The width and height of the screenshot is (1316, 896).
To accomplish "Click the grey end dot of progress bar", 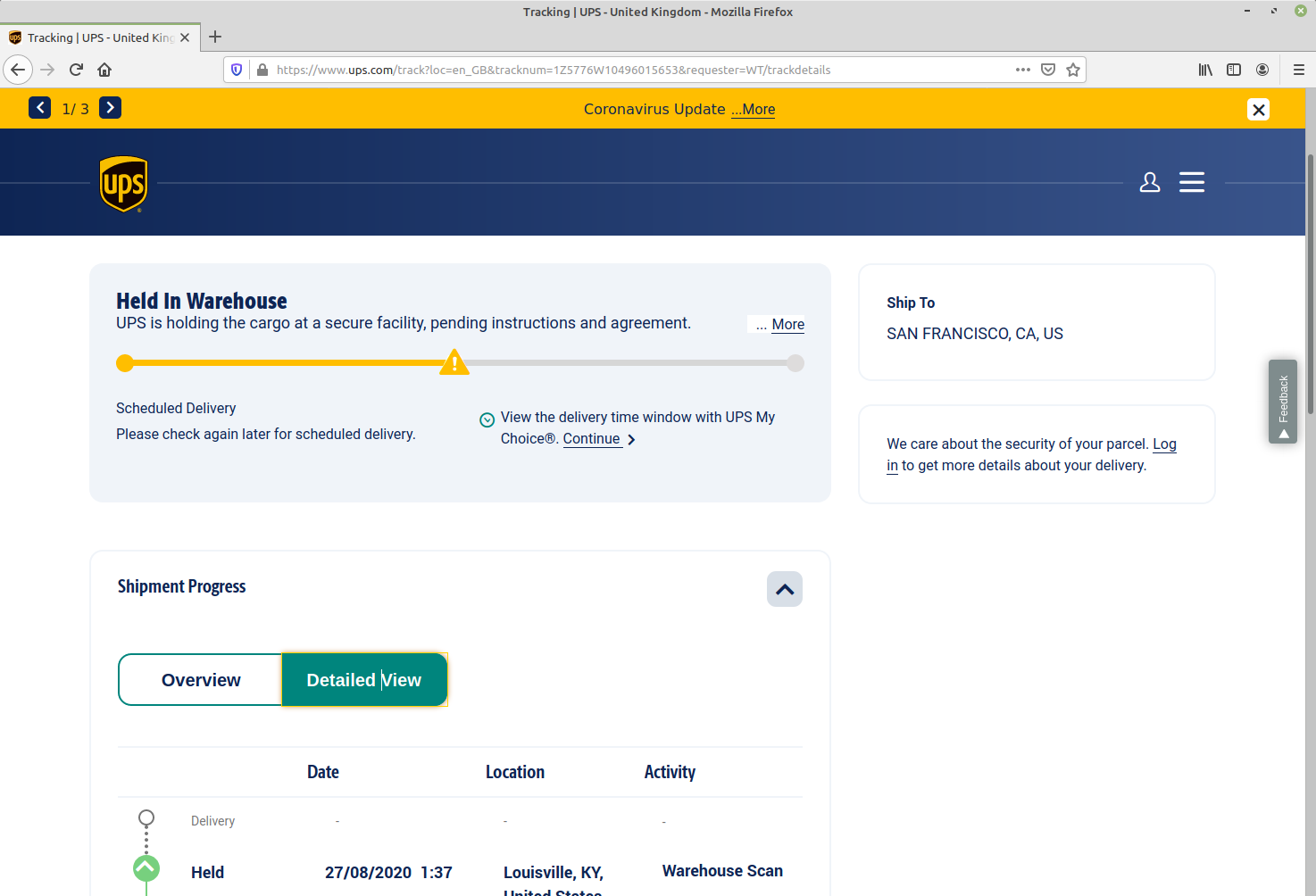I will [795, 363].
